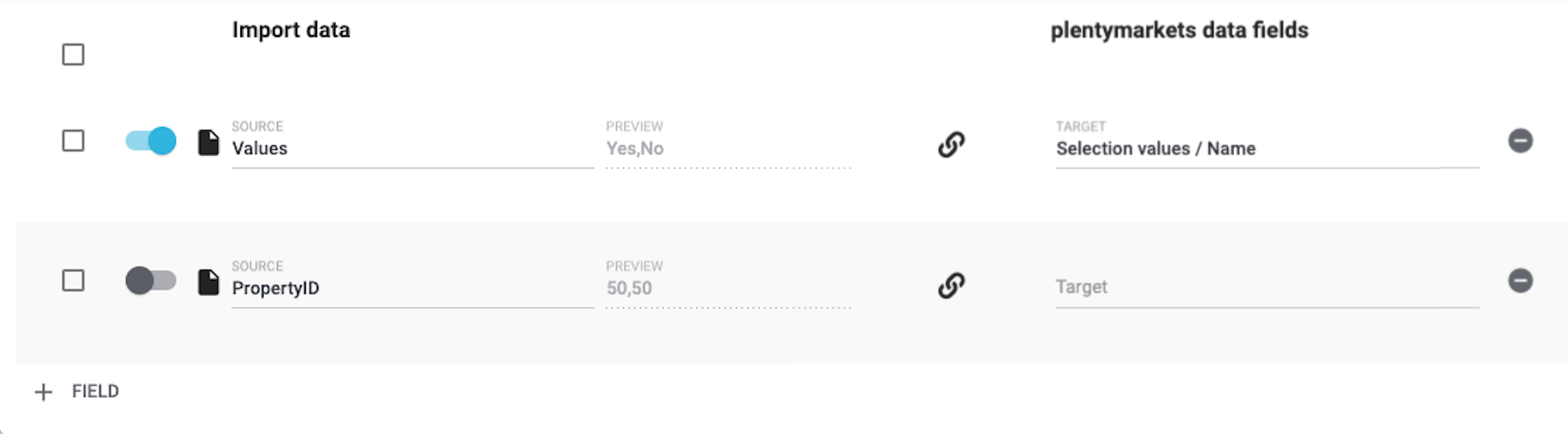
Task: Click the link icon in the Values row
Action: coord(951,144)
